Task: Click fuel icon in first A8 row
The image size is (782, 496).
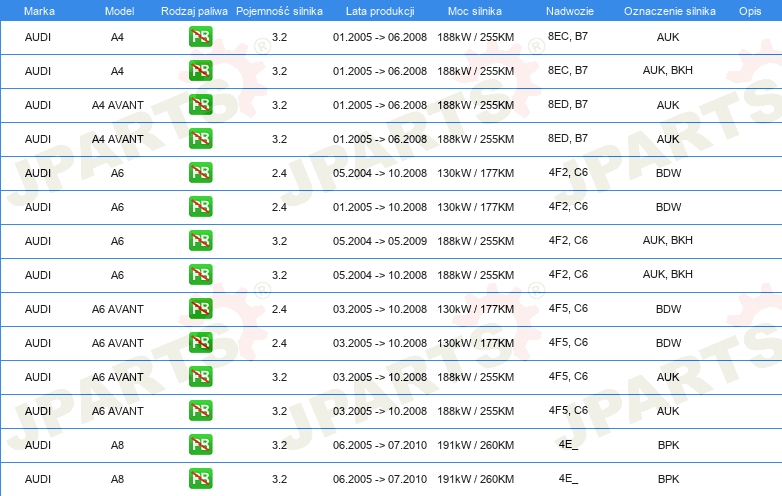Action: tap(200, 445)
